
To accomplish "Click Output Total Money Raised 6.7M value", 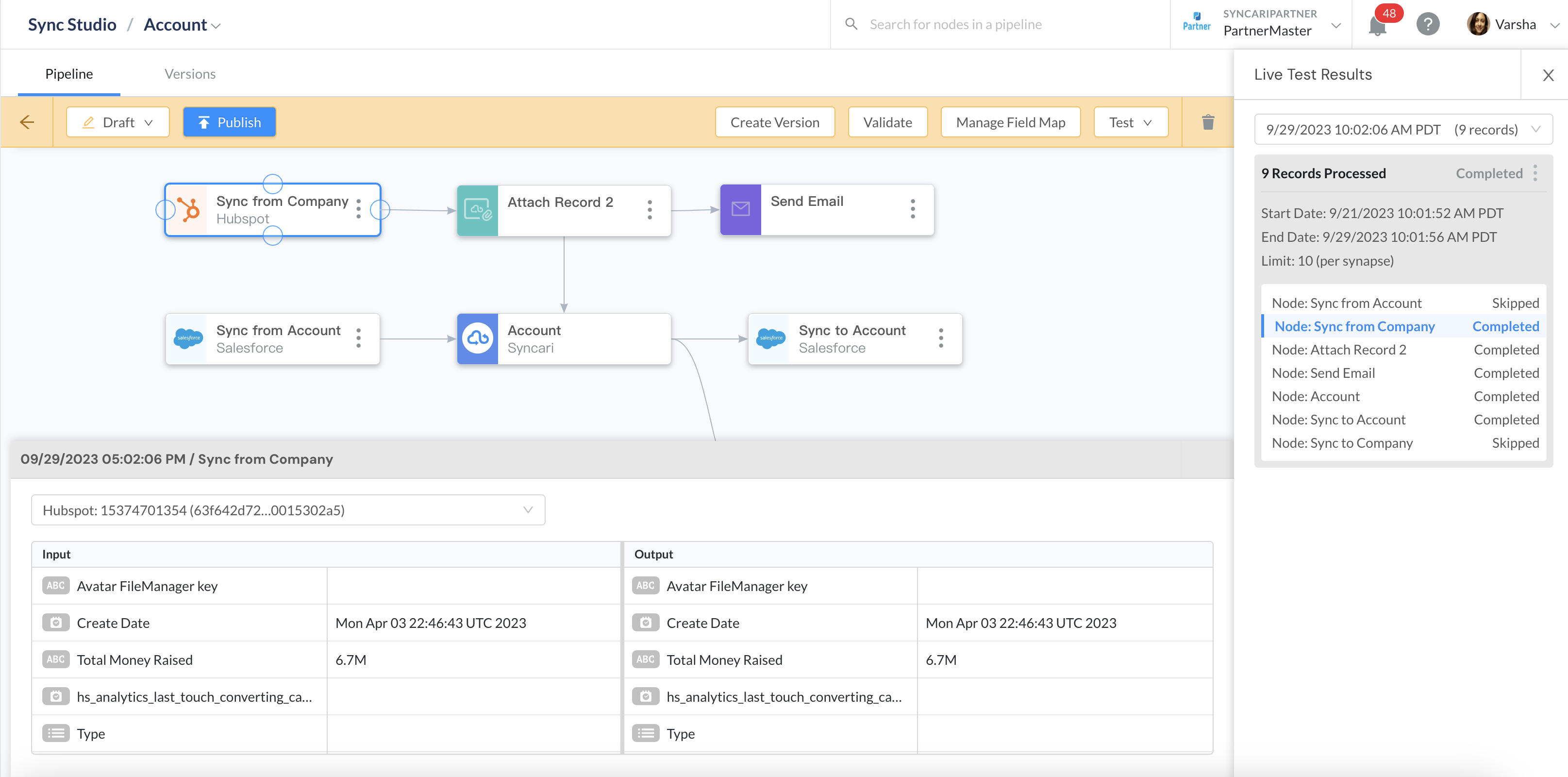I will coord(941,659).
